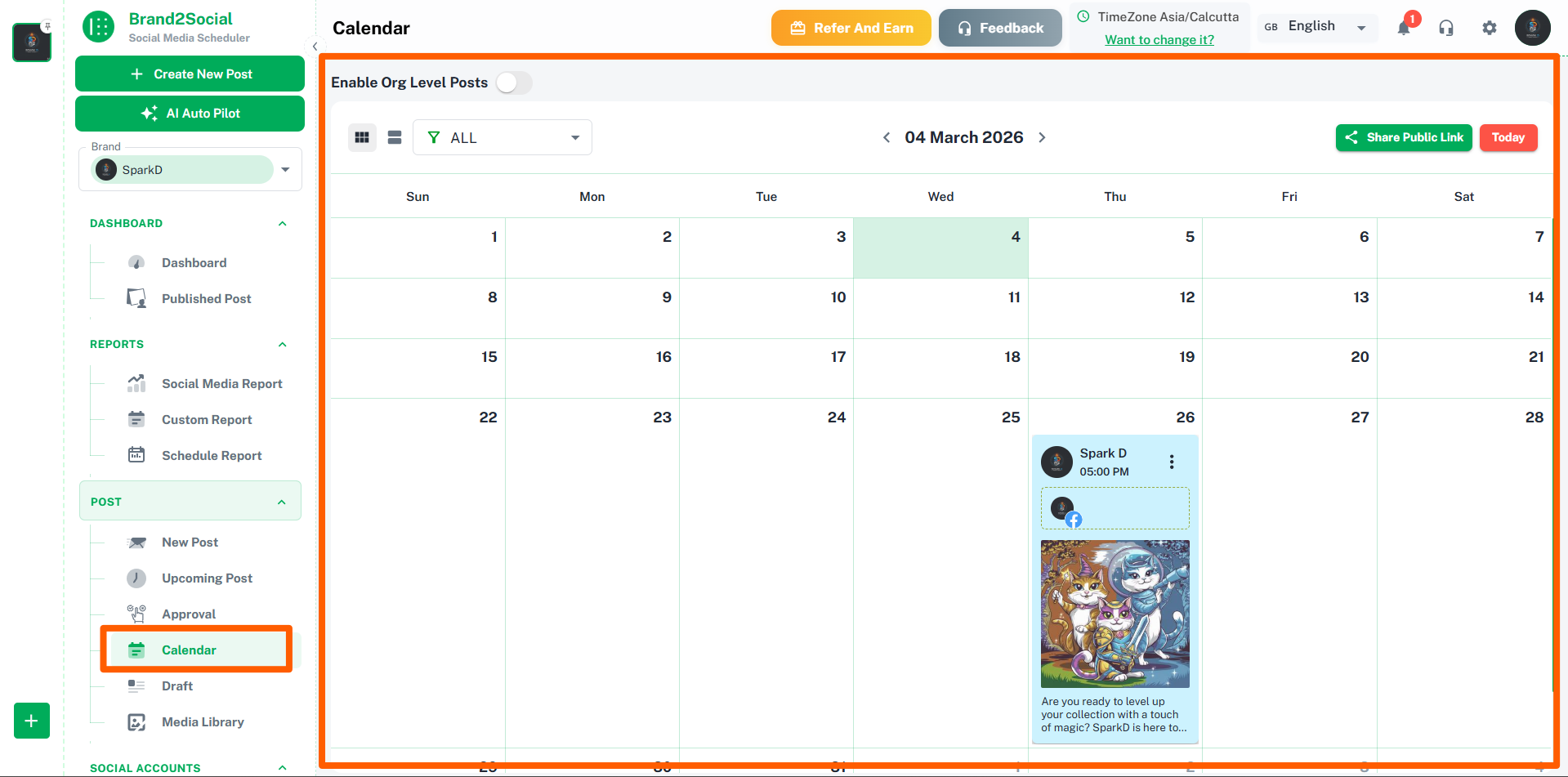Screen dimensions: 1568x777
Task: Switch calendar to grid view
Action: click(x=362, y=137)
